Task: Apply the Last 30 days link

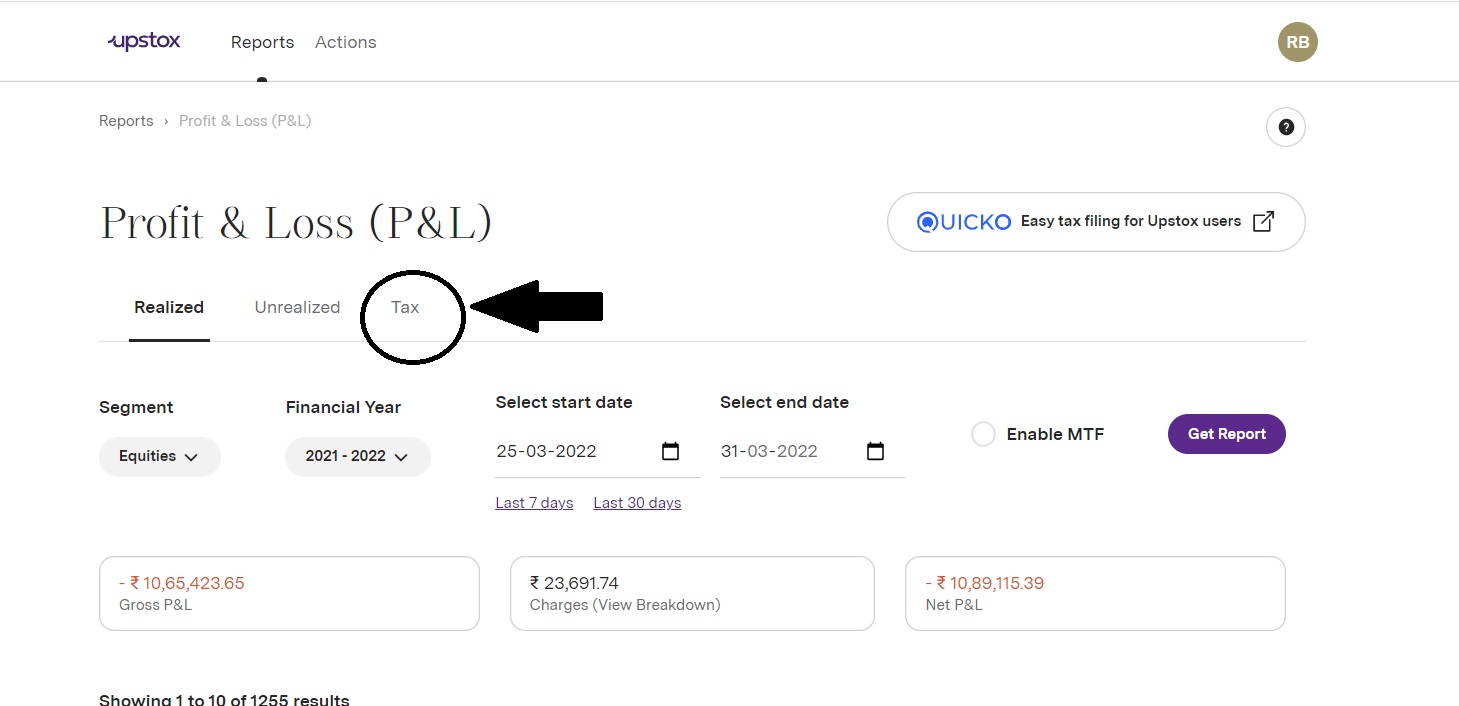Action: pyautogui.click(x=637, y=503)
